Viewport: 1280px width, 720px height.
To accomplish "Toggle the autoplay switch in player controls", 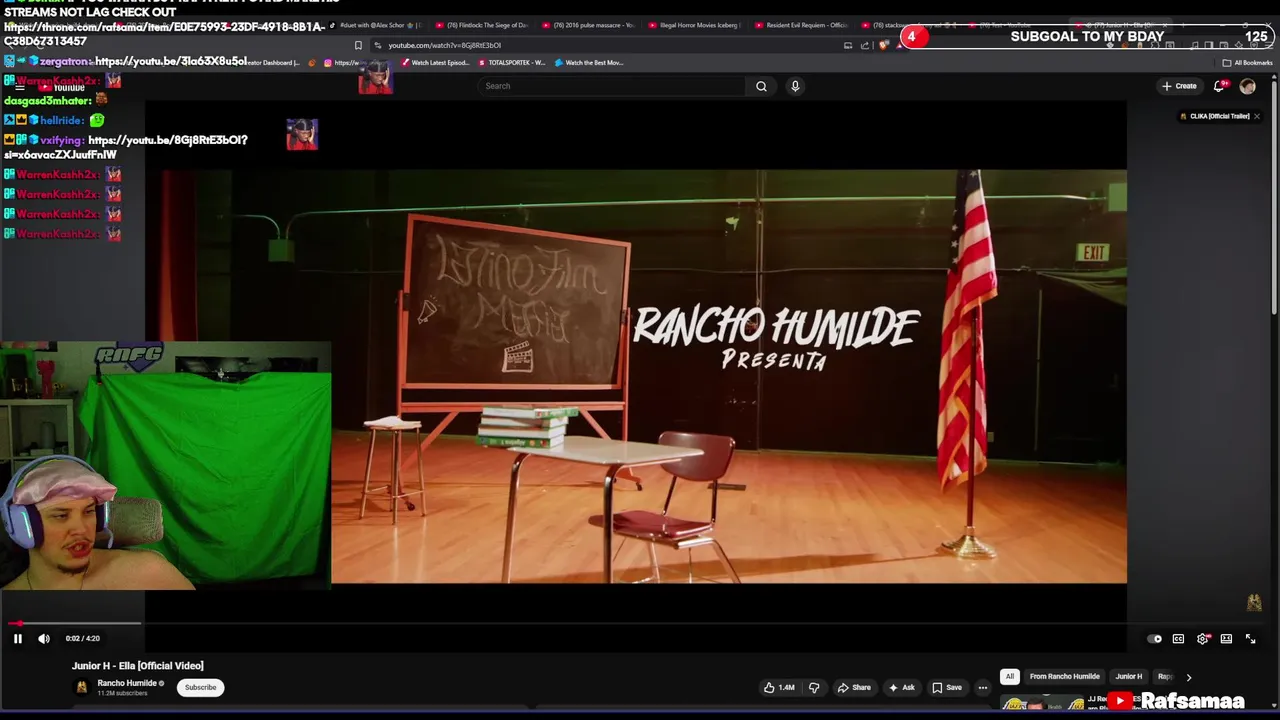I will (x=1155, y=639).
